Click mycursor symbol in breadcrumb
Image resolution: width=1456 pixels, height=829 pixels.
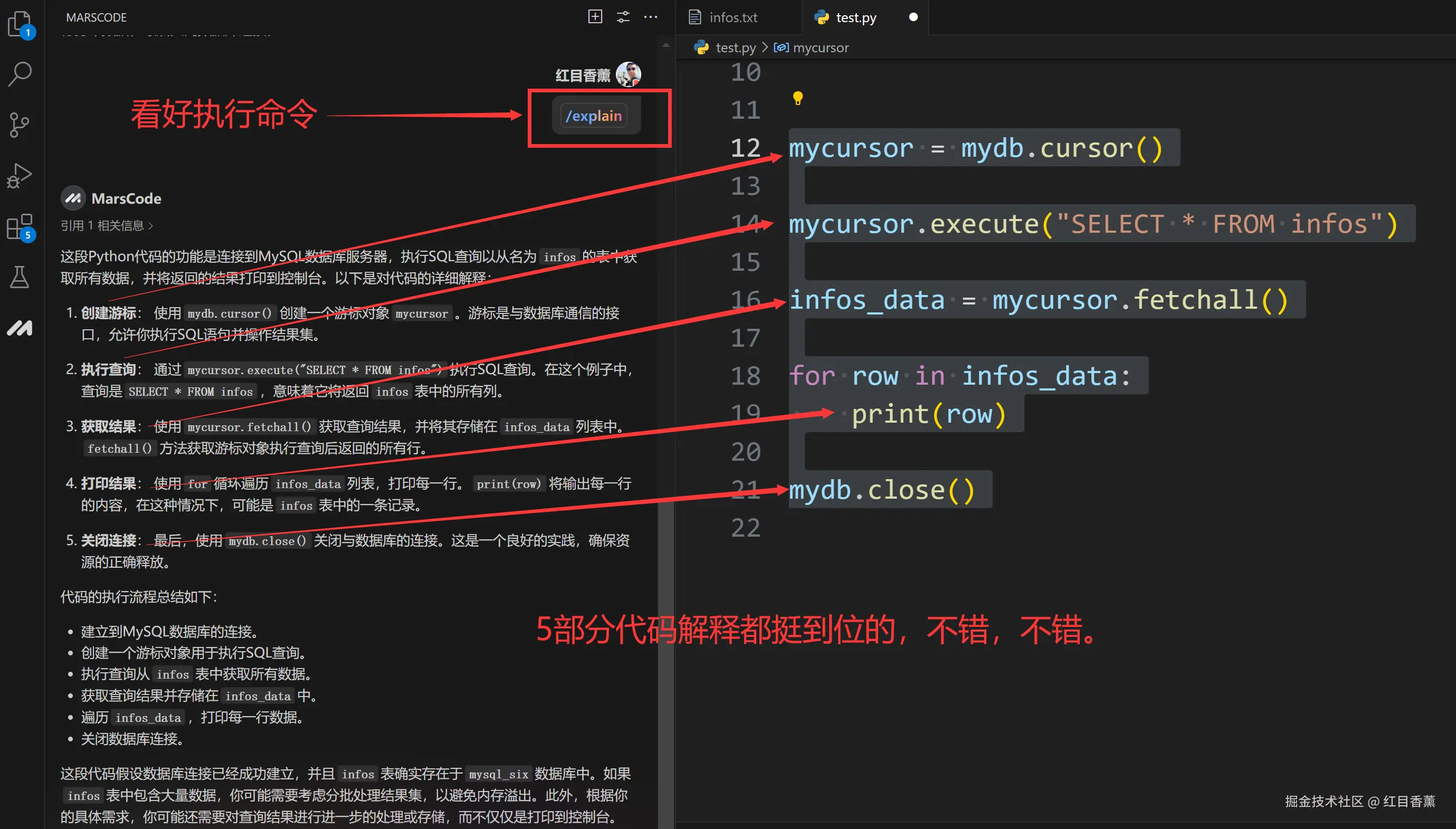click(820, 48)
